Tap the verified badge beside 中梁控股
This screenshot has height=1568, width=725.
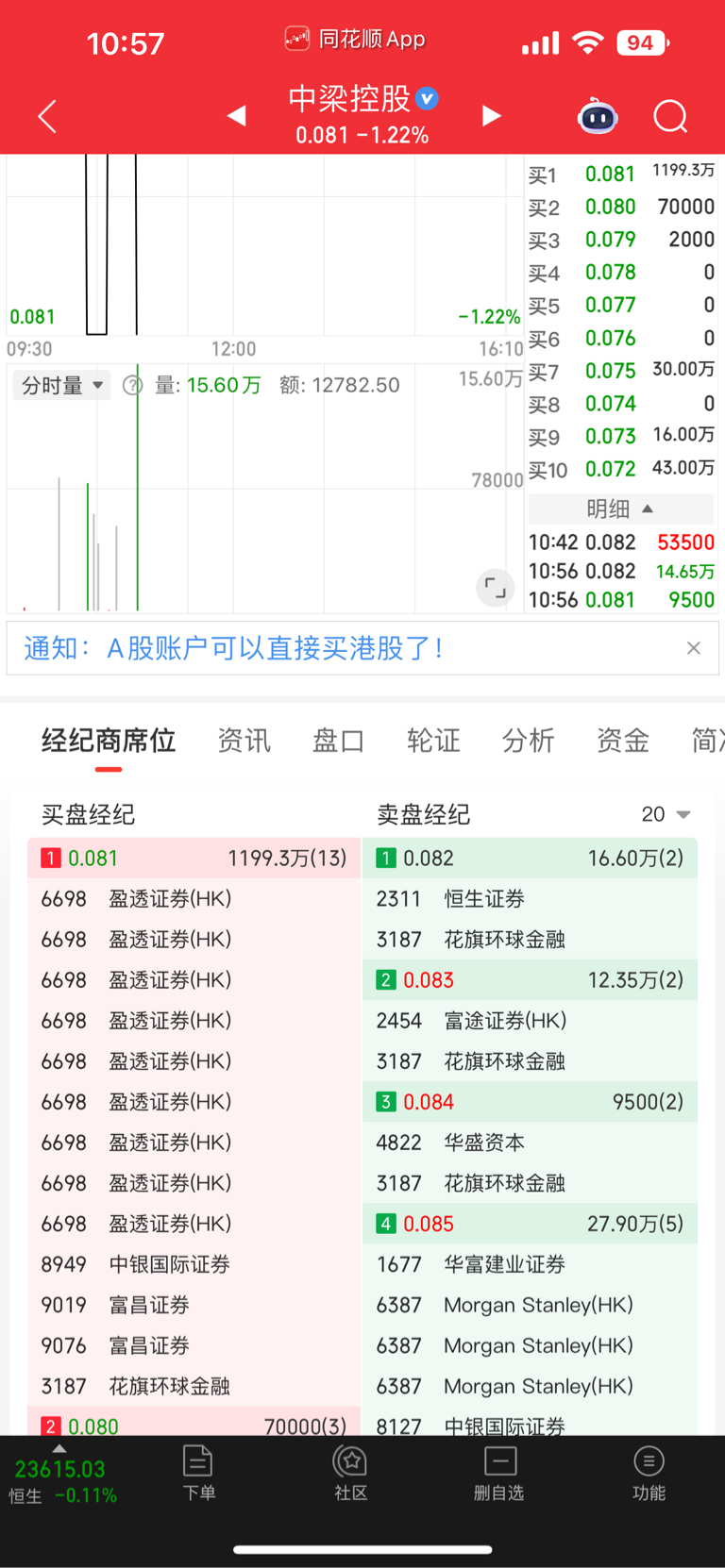[428, 98]
